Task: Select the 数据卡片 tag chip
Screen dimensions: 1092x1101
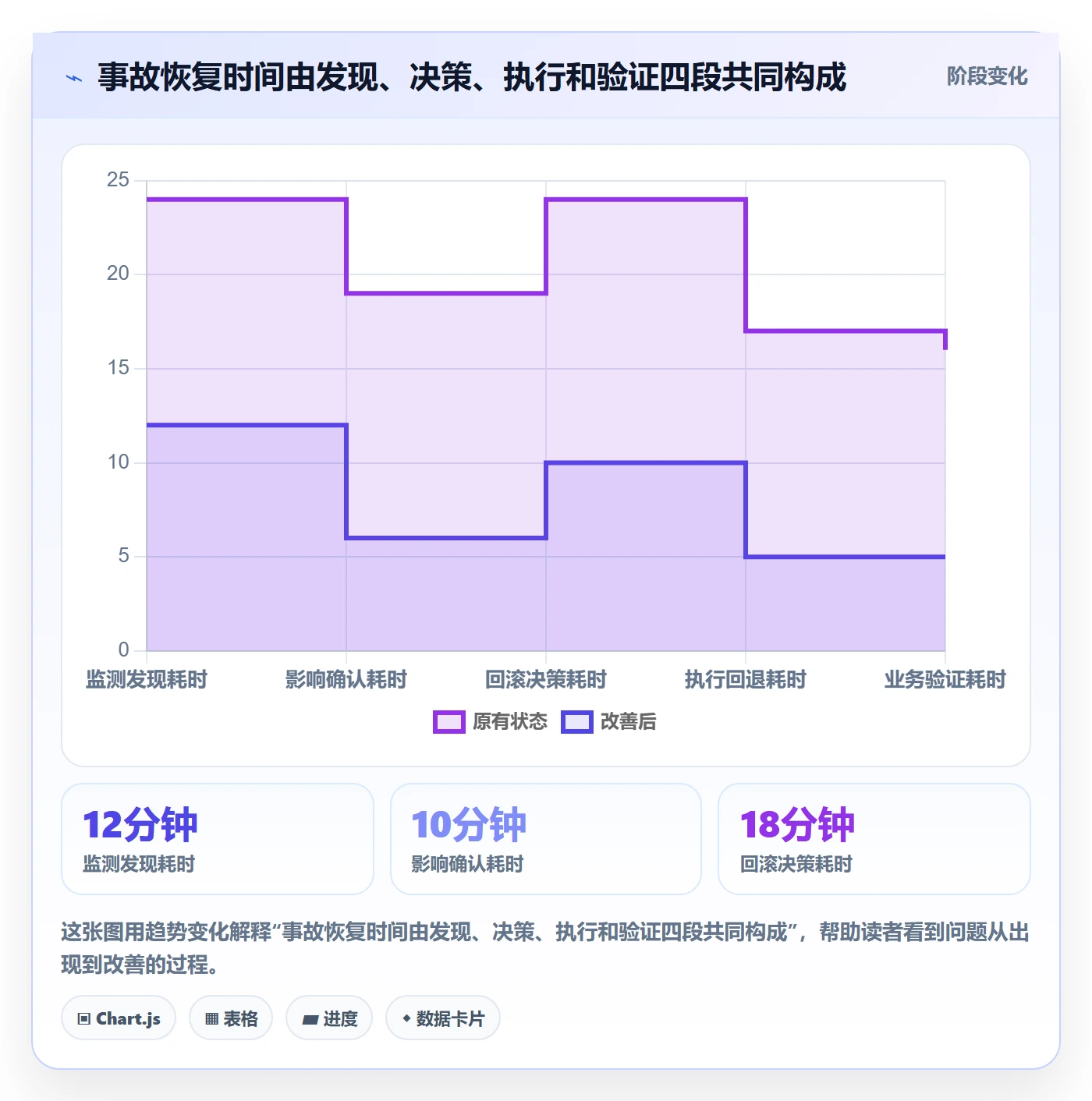Action: (x=443, y=1018)
